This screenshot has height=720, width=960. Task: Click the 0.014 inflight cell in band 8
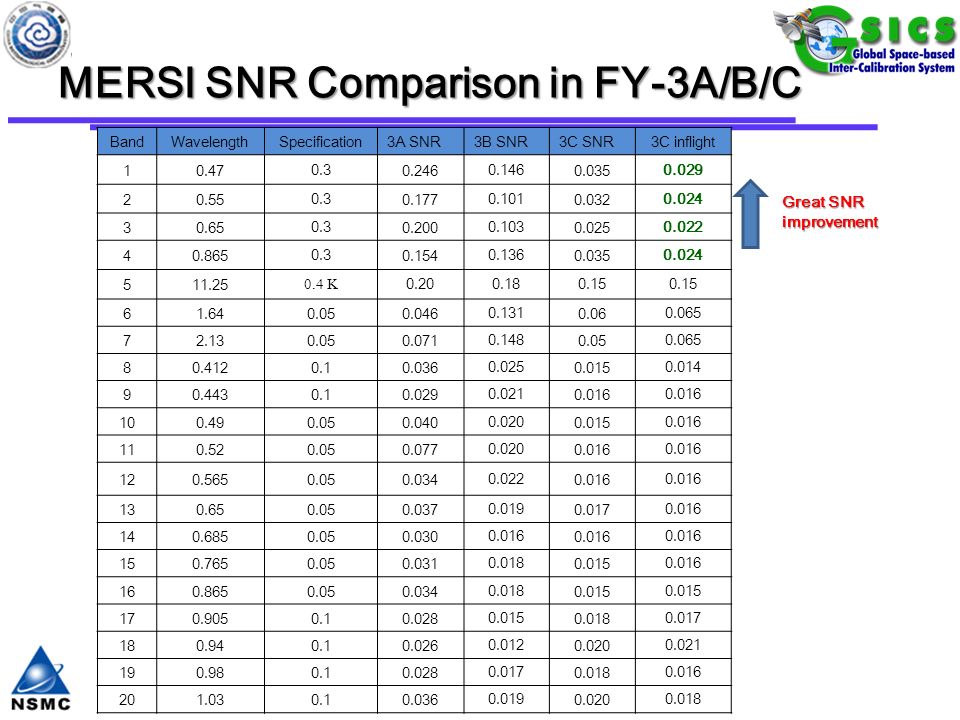click(x=683, y=367)
